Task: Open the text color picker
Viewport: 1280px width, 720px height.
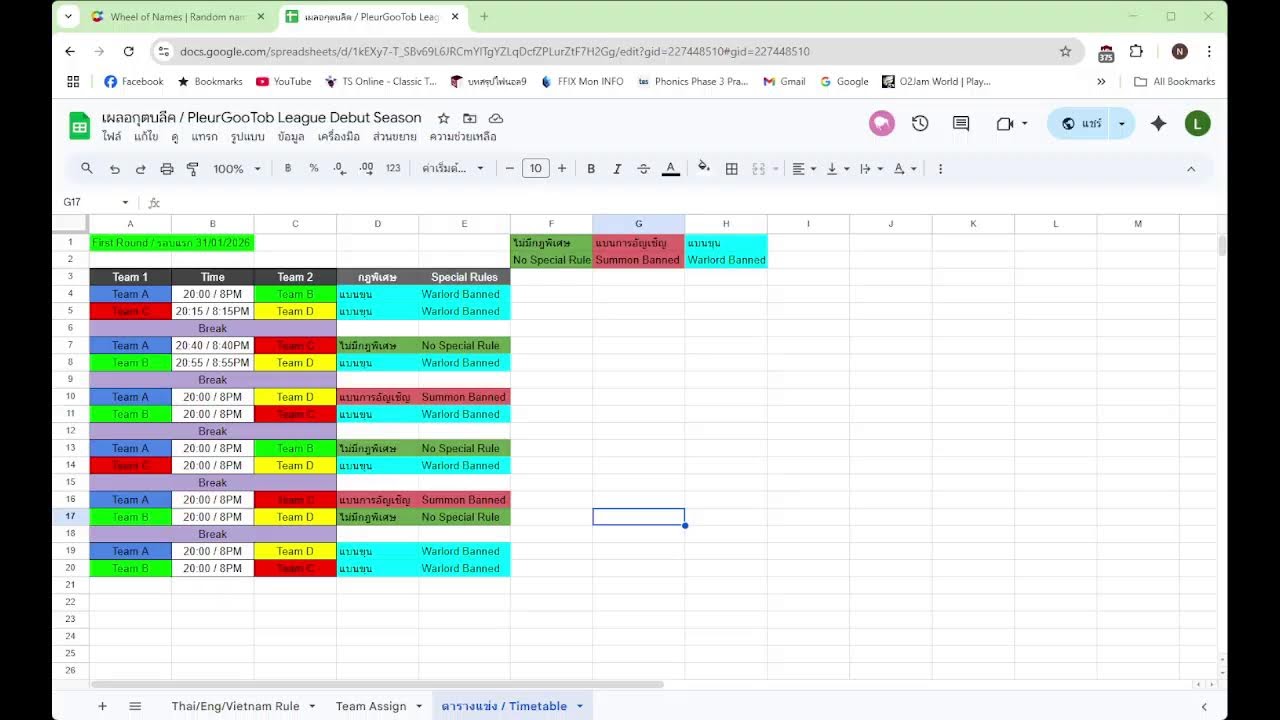Action: (x=671, y=169)
